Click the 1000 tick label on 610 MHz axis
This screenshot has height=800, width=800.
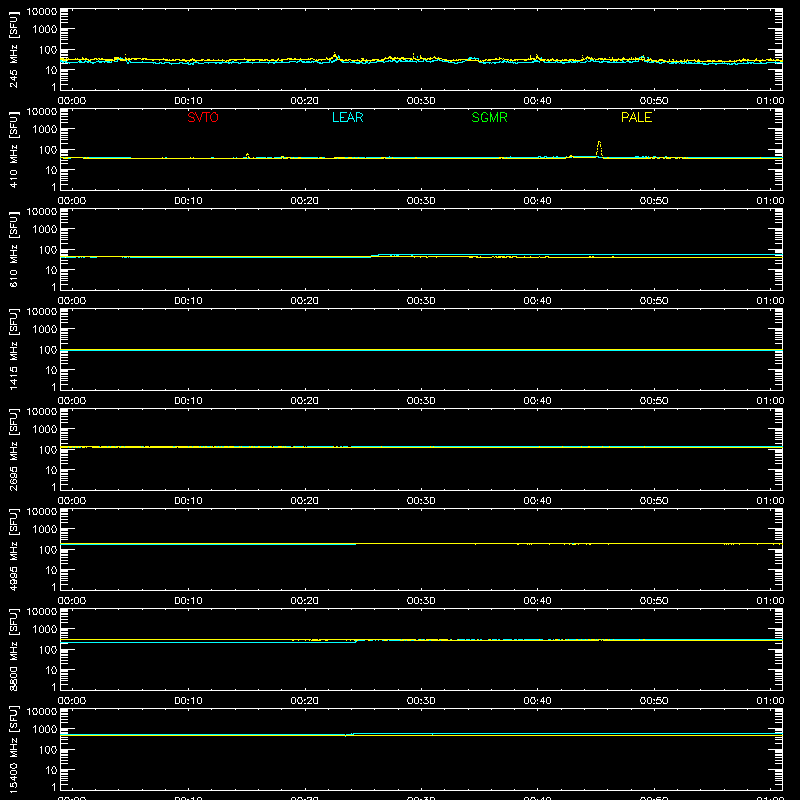pos(45,230)
